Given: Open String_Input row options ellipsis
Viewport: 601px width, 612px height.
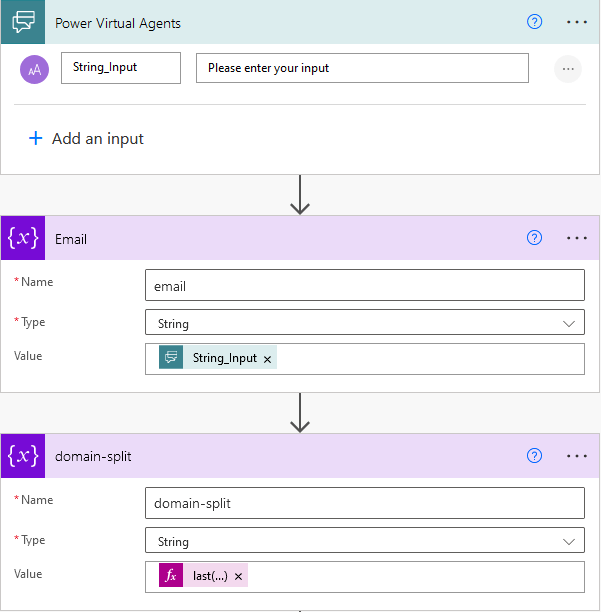Looking at the screenshot, I should pyautogui.click(x=568, y=69).
